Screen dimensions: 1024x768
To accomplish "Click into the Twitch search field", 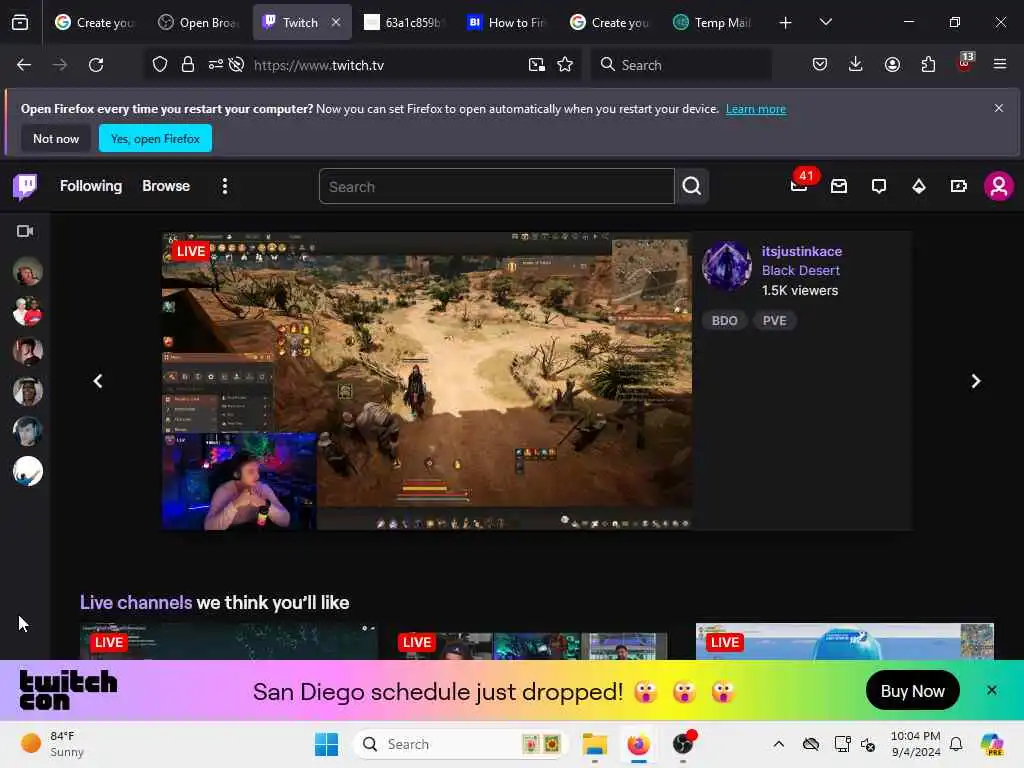I will coord(496,187).
